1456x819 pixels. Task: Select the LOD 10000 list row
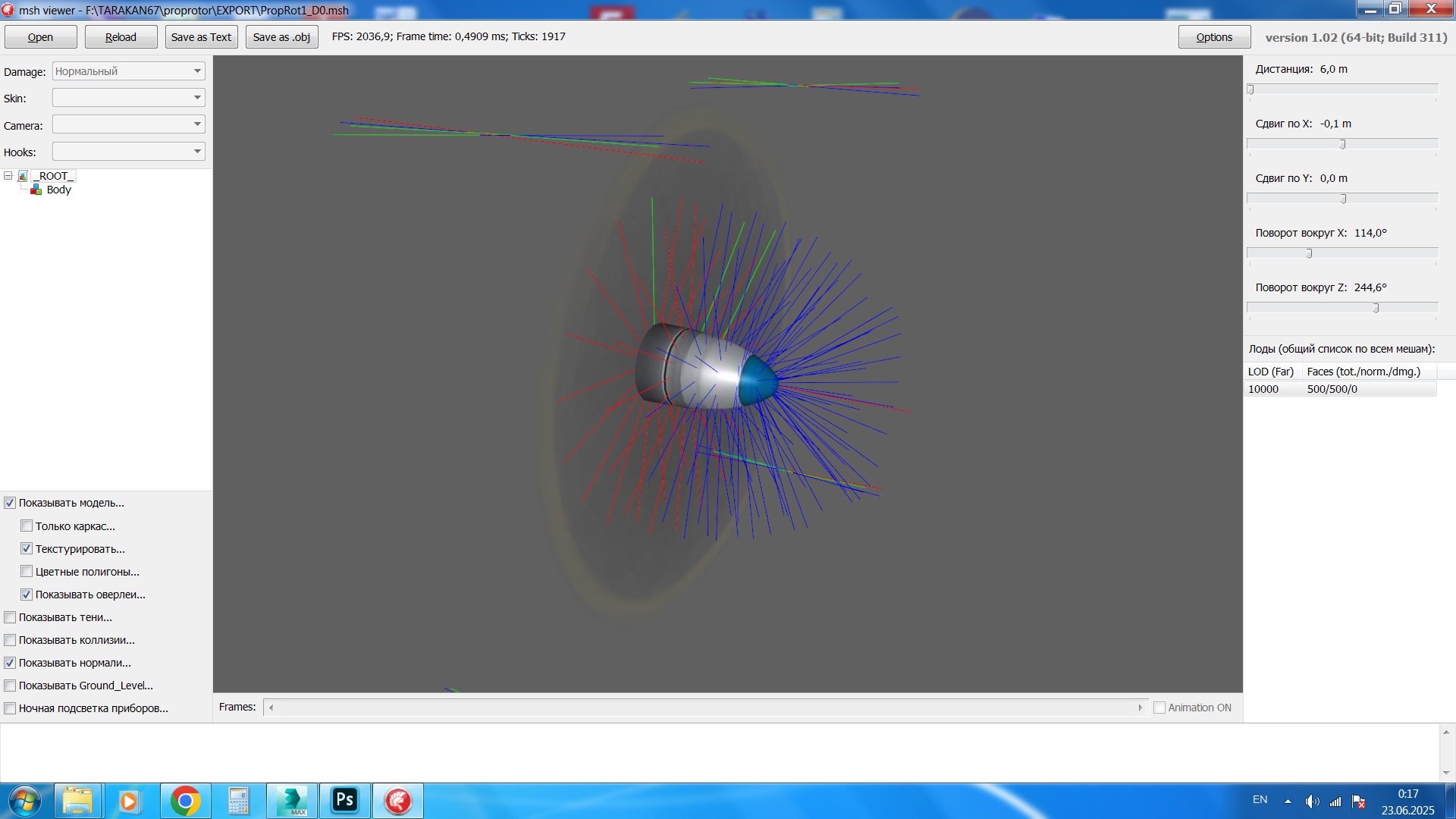1340,389
